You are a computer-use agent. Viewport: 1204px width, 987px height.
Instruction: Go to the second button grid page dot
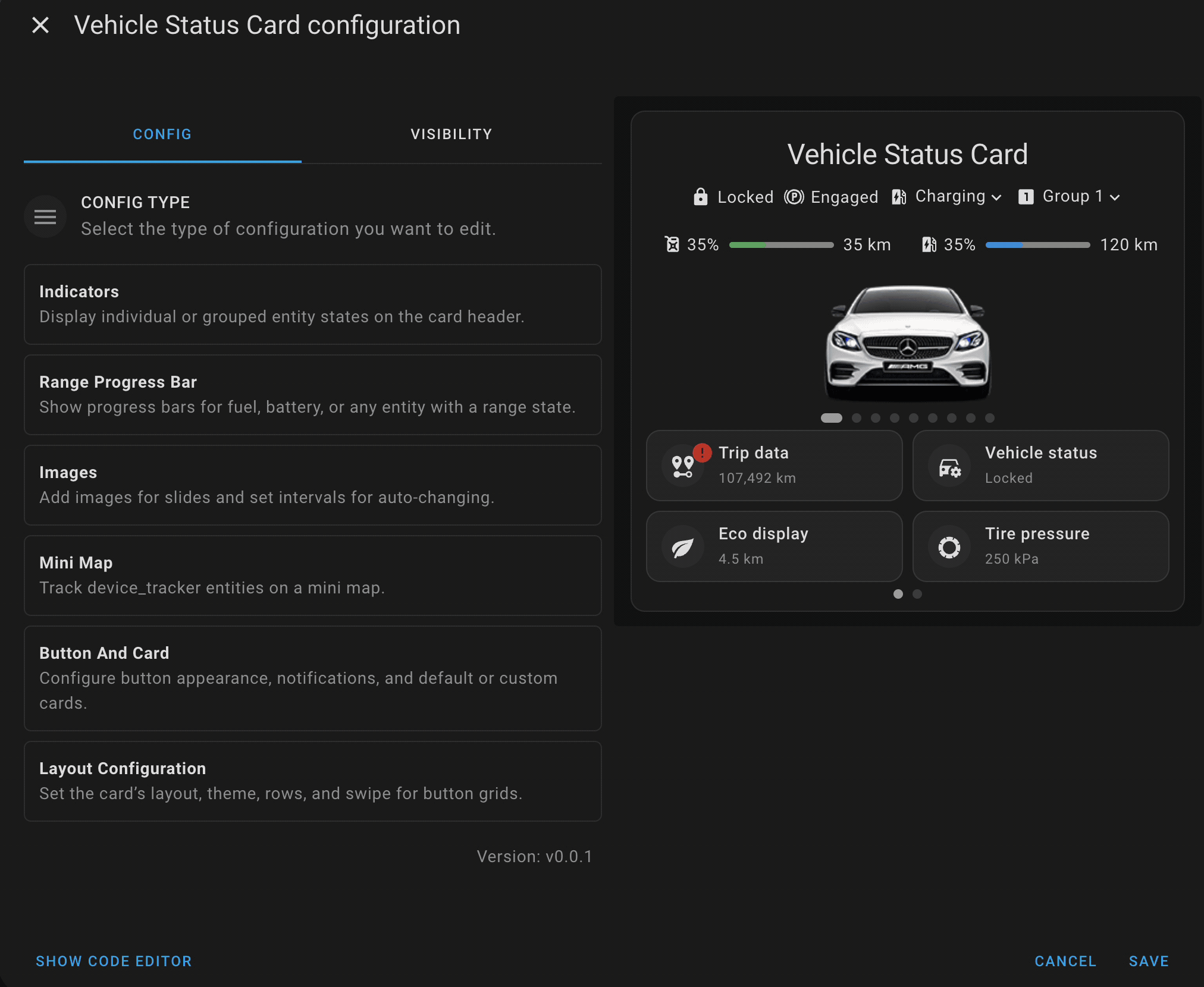[x=917, y=594]
